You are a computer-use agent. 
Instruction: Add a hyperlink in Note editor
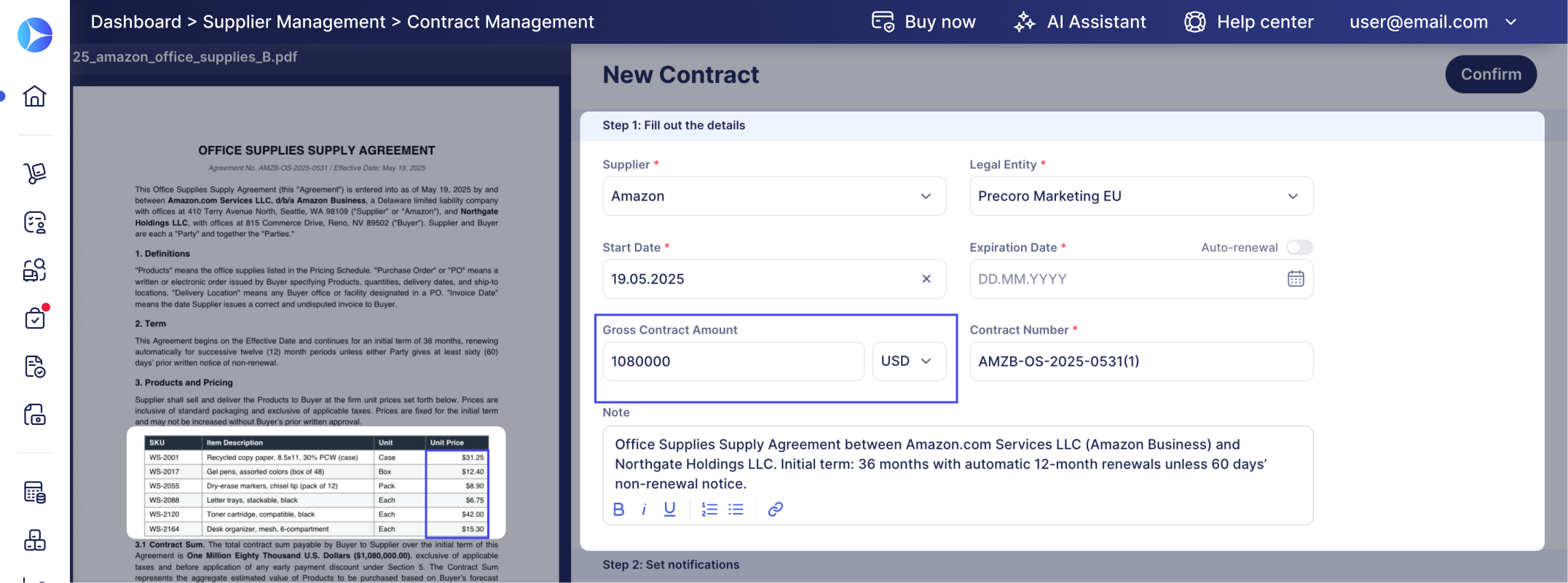click(776, 509)
